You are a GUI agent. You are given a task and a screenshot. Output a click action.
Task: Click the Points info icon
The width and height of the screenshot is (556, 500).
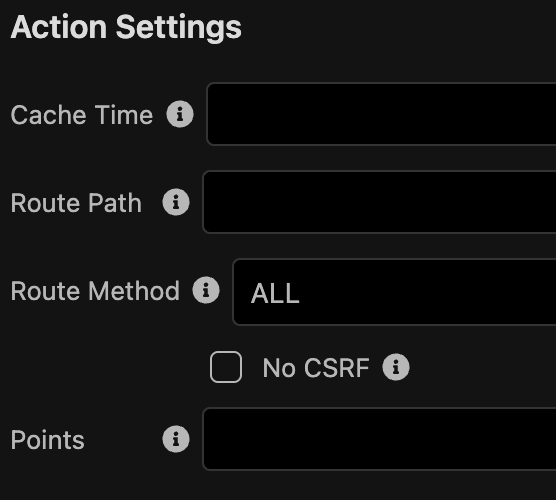click(176, 439)
